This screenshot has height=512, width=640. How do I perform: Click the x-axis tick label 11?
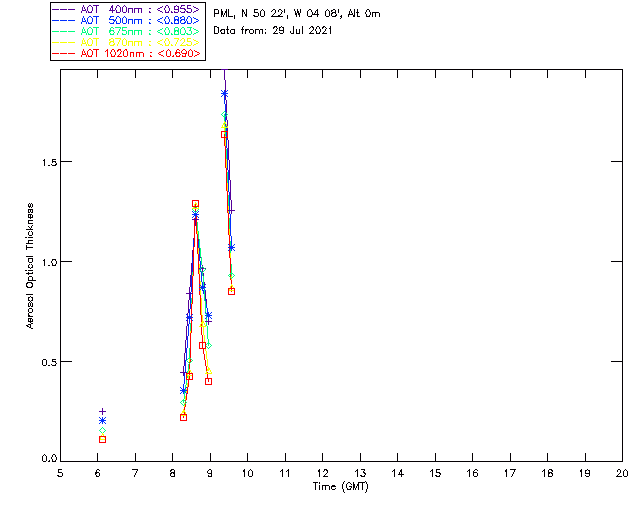point(285,473)
